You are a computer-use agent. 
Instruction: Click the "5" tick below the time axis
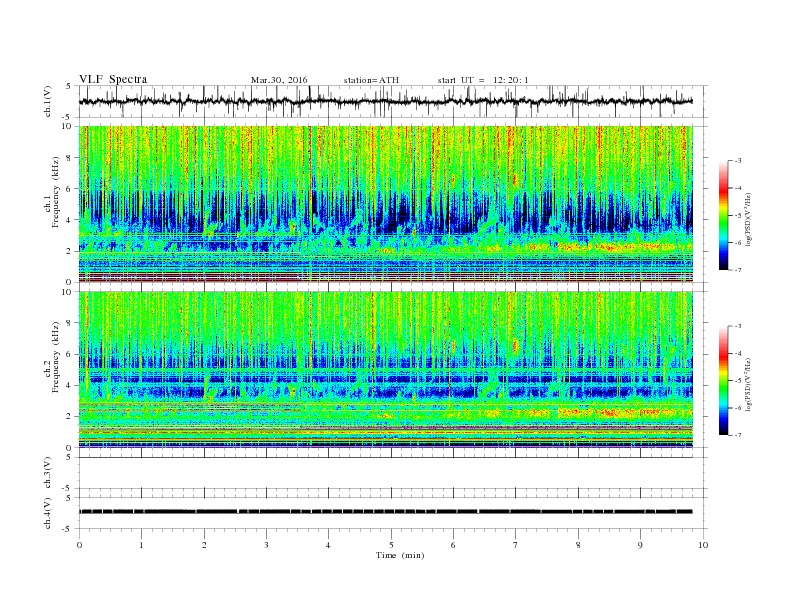391,545
